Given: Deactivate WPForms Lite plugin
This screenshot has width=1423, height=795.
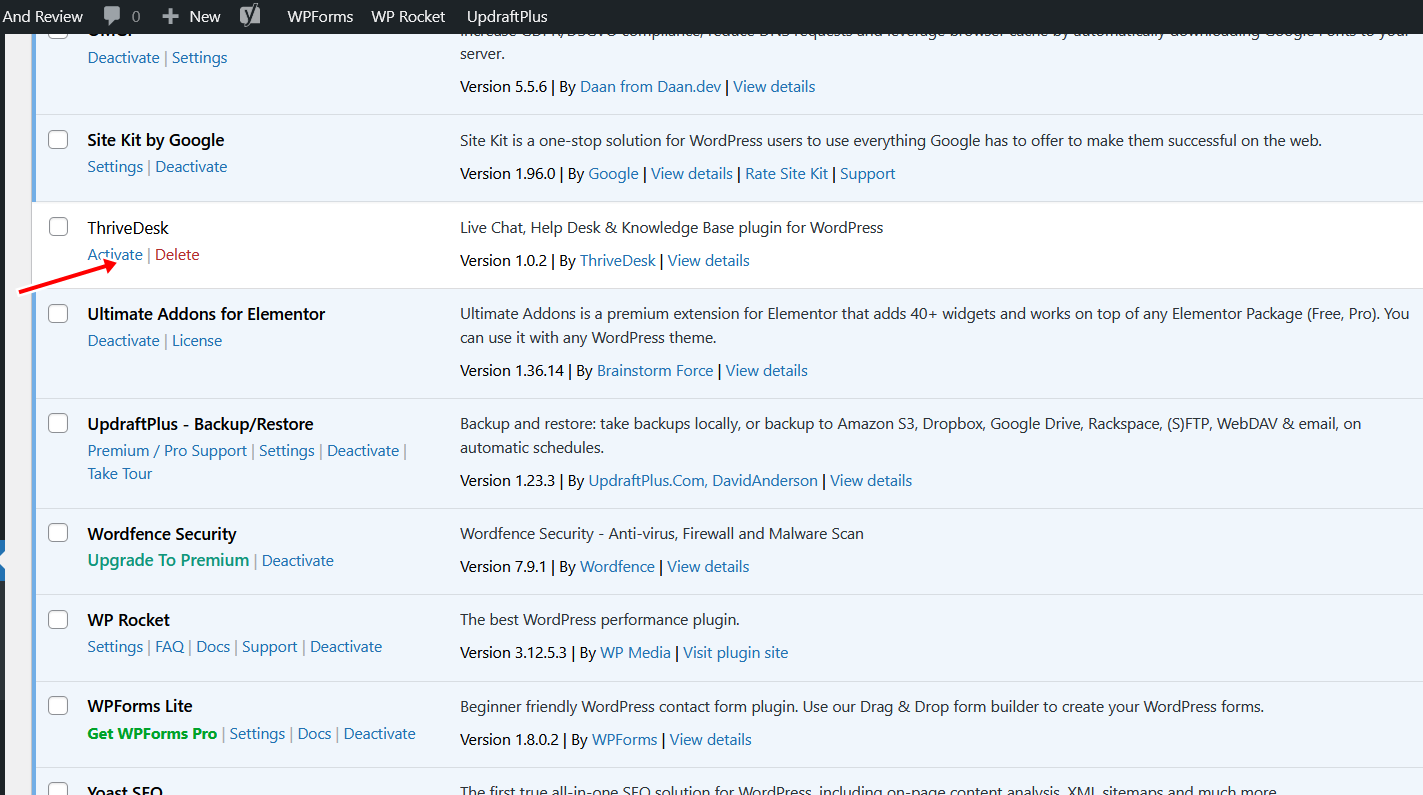Looking at the screenshot, I should coord(380,734).
